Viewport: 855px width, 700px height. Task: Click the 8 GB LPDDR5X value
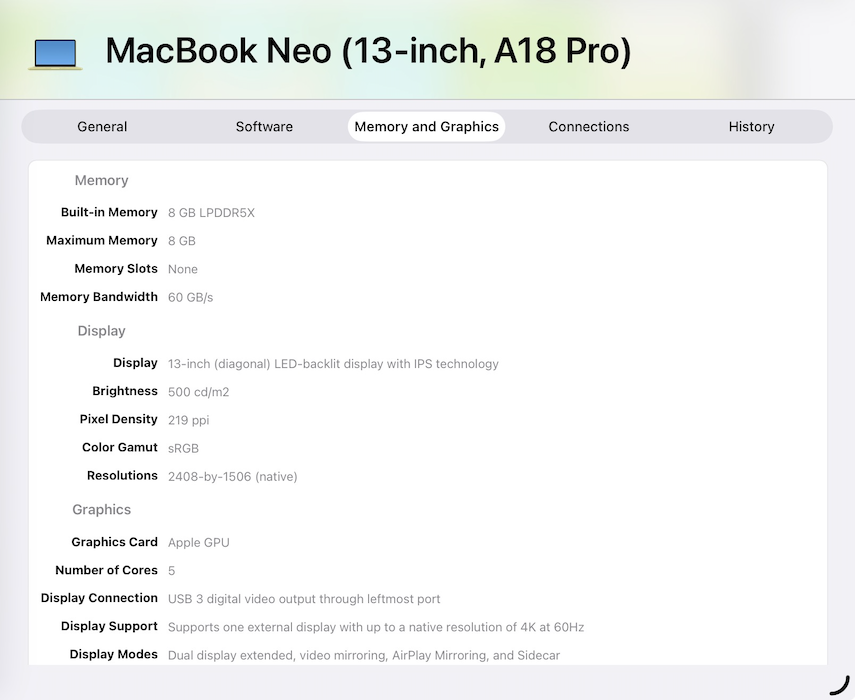(x=211, y=213)
